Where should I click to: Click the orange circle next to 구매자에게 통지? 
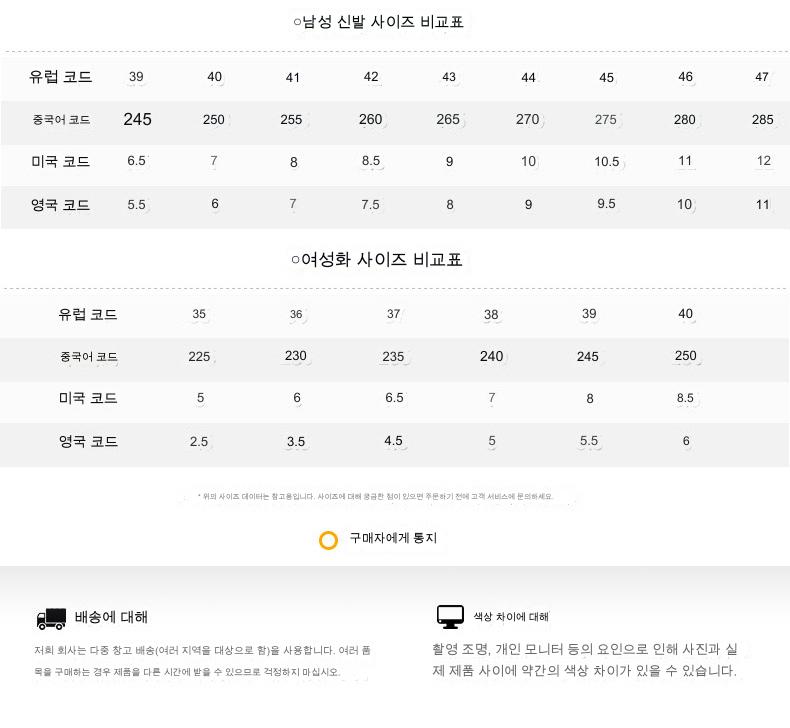click(x=328, y=540)
